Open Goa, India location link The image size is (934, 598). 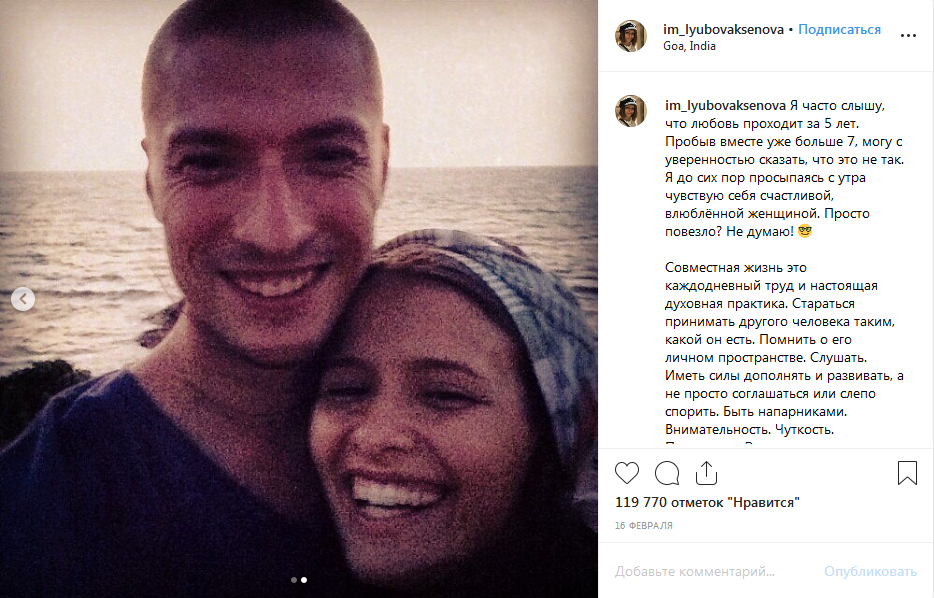[689, 46]
